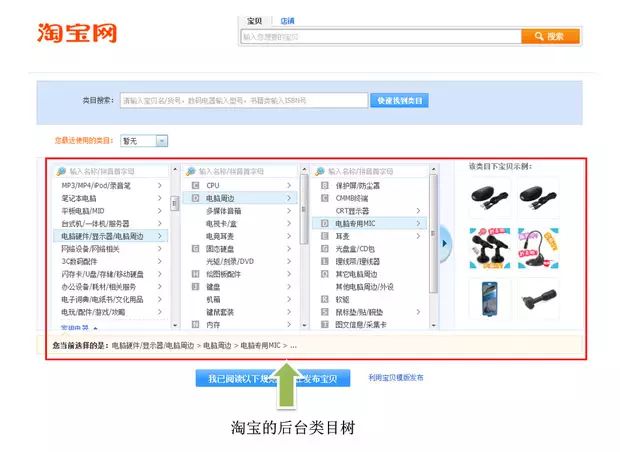620x452 pixels.
Task: Click the third column scrollbar up arrow
Action: (x=433, y=169)
